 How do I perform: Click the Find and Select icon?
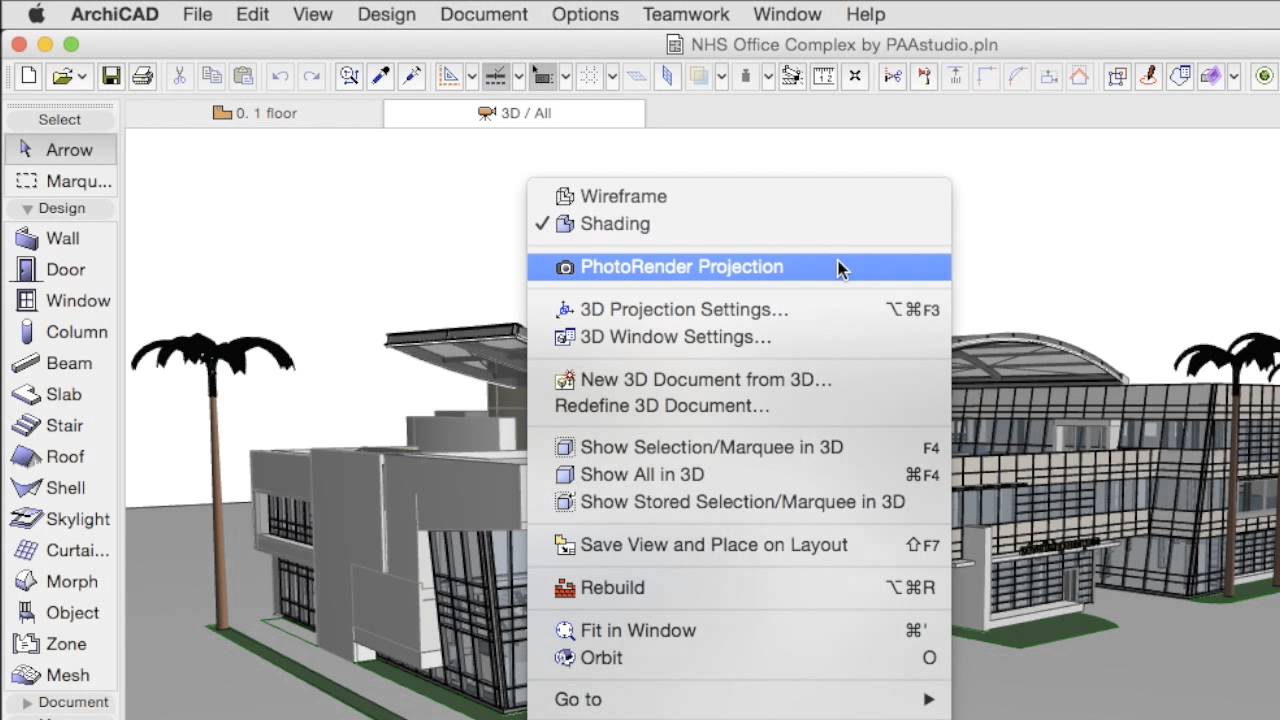[x=349, y=76]
